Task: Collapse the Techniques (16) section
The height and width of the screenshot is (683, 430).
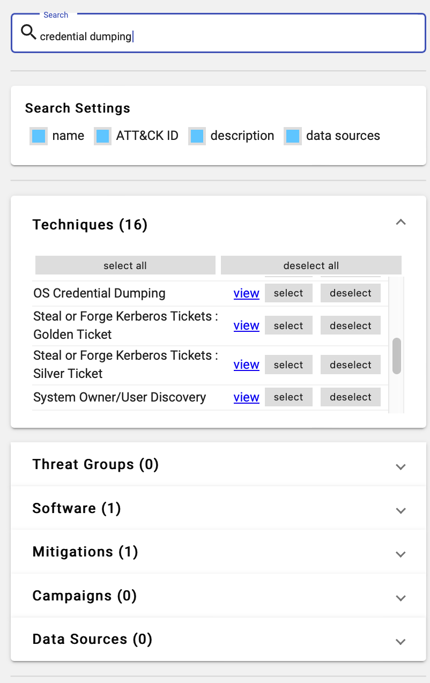Action: [x=401, y=223]
